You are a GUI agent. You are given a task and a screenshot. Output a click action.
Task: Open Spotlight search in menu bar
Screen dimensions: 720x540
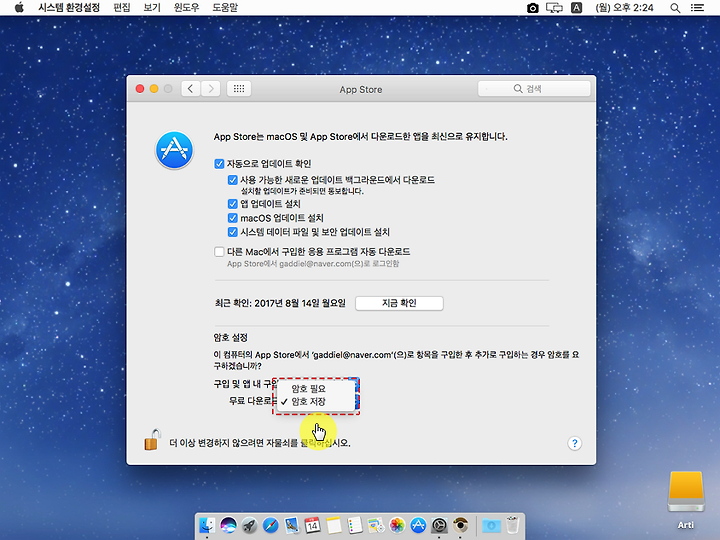click(675, 8)
